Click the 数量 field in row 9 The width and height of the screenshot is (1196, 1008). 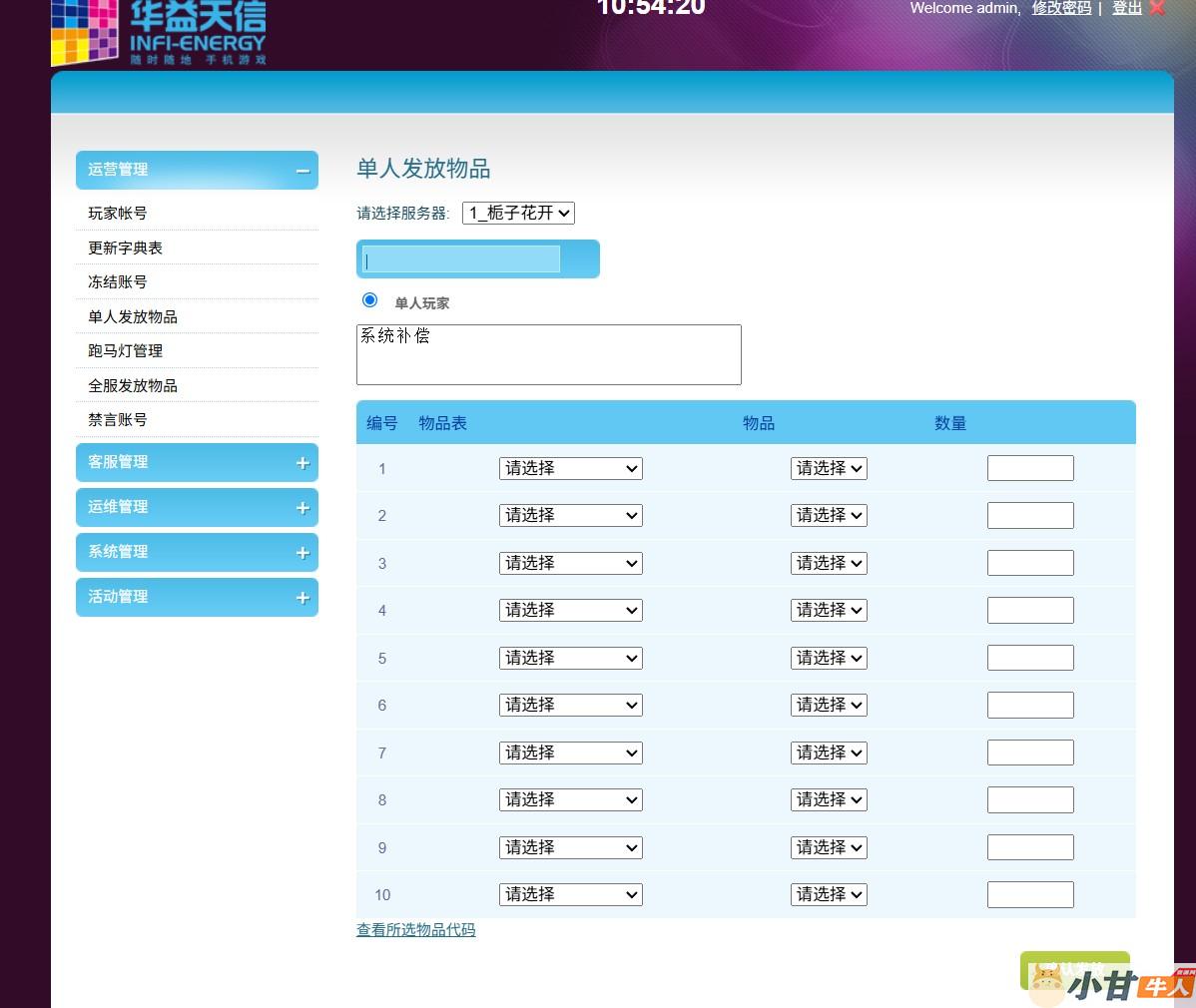click(1030, 847)
